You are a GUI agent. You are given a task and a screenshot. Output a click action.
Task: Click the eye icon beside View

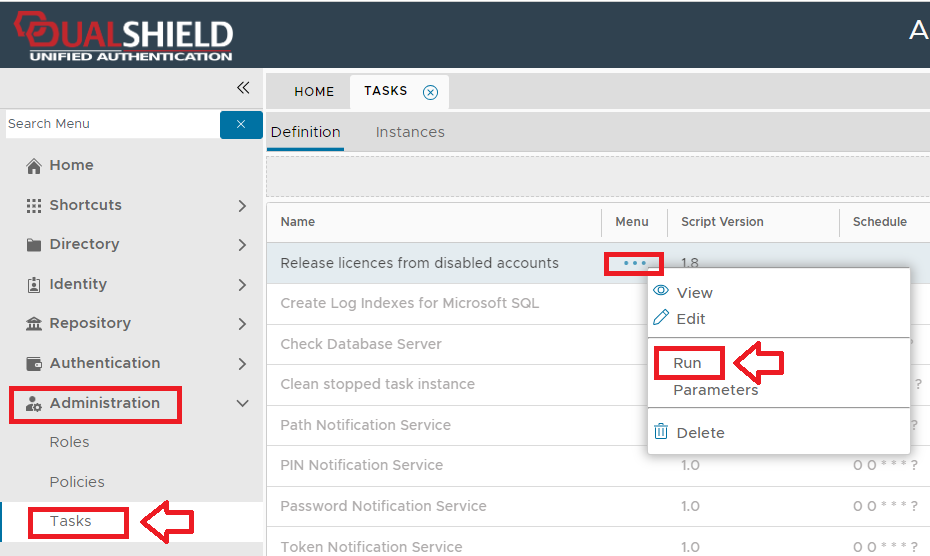(x=661, y=291)
